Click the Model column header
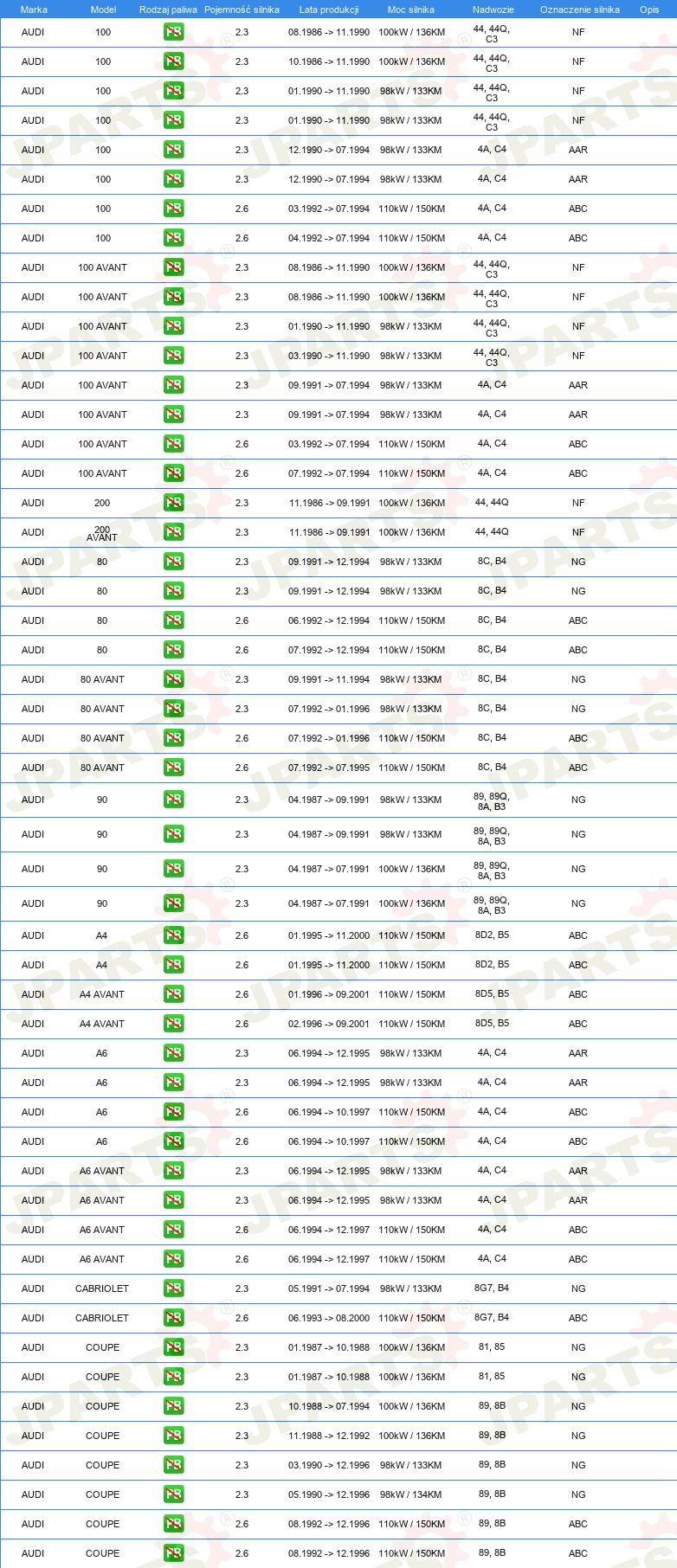Image resolution: width=677 pixels, height=1568 pixels. pos(103,10)
